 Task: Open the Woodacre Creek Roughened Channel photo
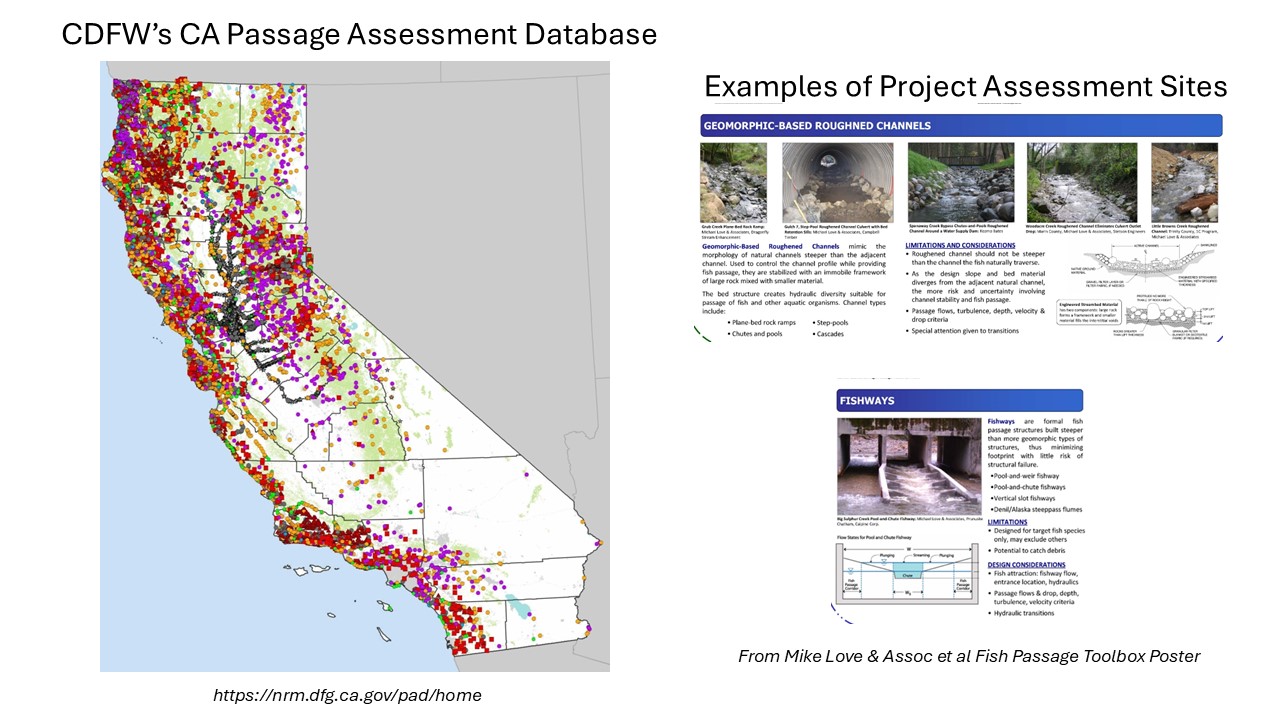tap(1082, 182)
